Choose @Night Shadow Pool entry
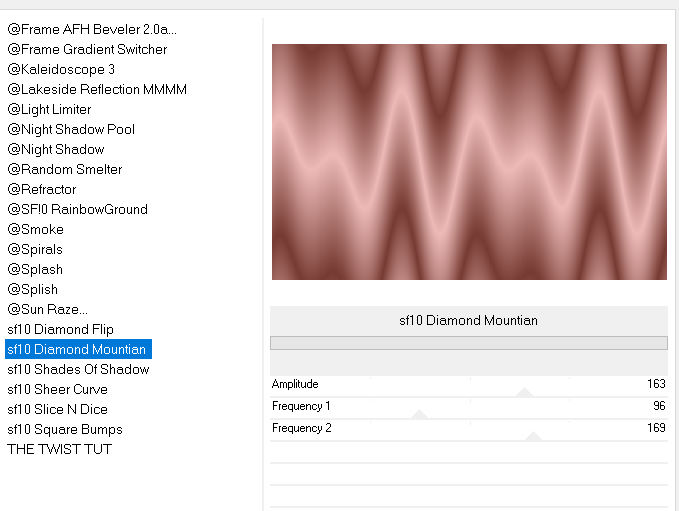Viewport: 679px width, 511px height. coord(71,129)
